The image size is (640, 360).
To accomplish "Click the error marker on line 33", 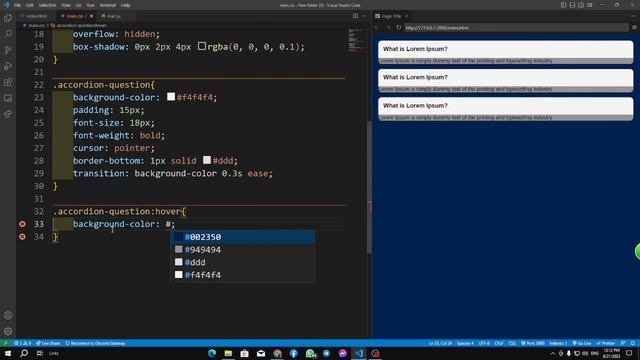I will click(x=22, y=224).
